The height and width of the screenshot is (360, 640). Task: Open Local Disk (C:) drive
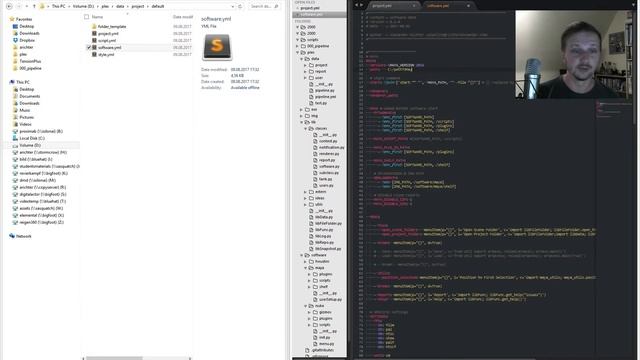32,138
